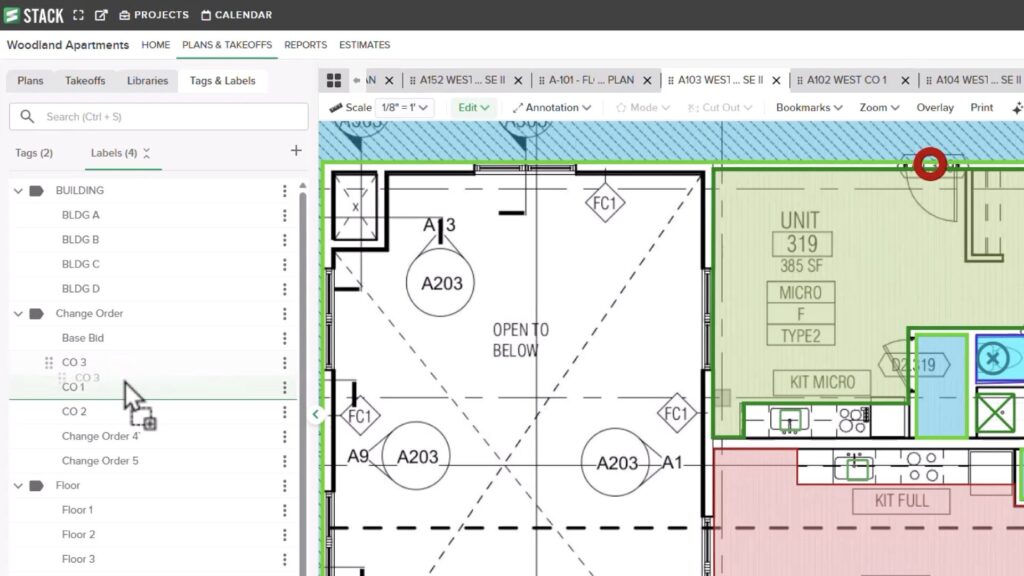
Task: Open the three-dot menu for BLDG A
Action: pyautogui.click(x=284, y=215)
